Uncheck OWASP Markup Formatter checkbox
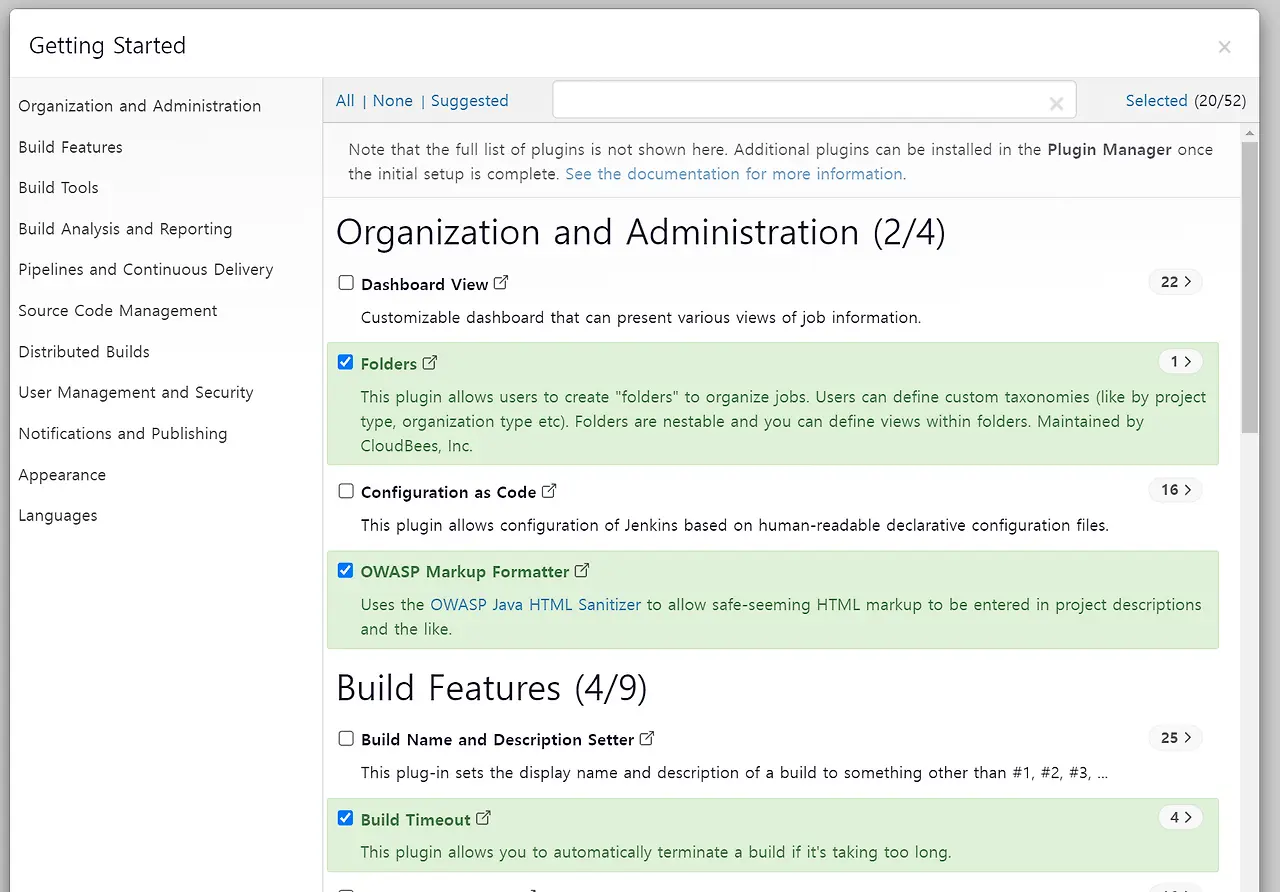The image size is (1280, 892). click(346, 571)
